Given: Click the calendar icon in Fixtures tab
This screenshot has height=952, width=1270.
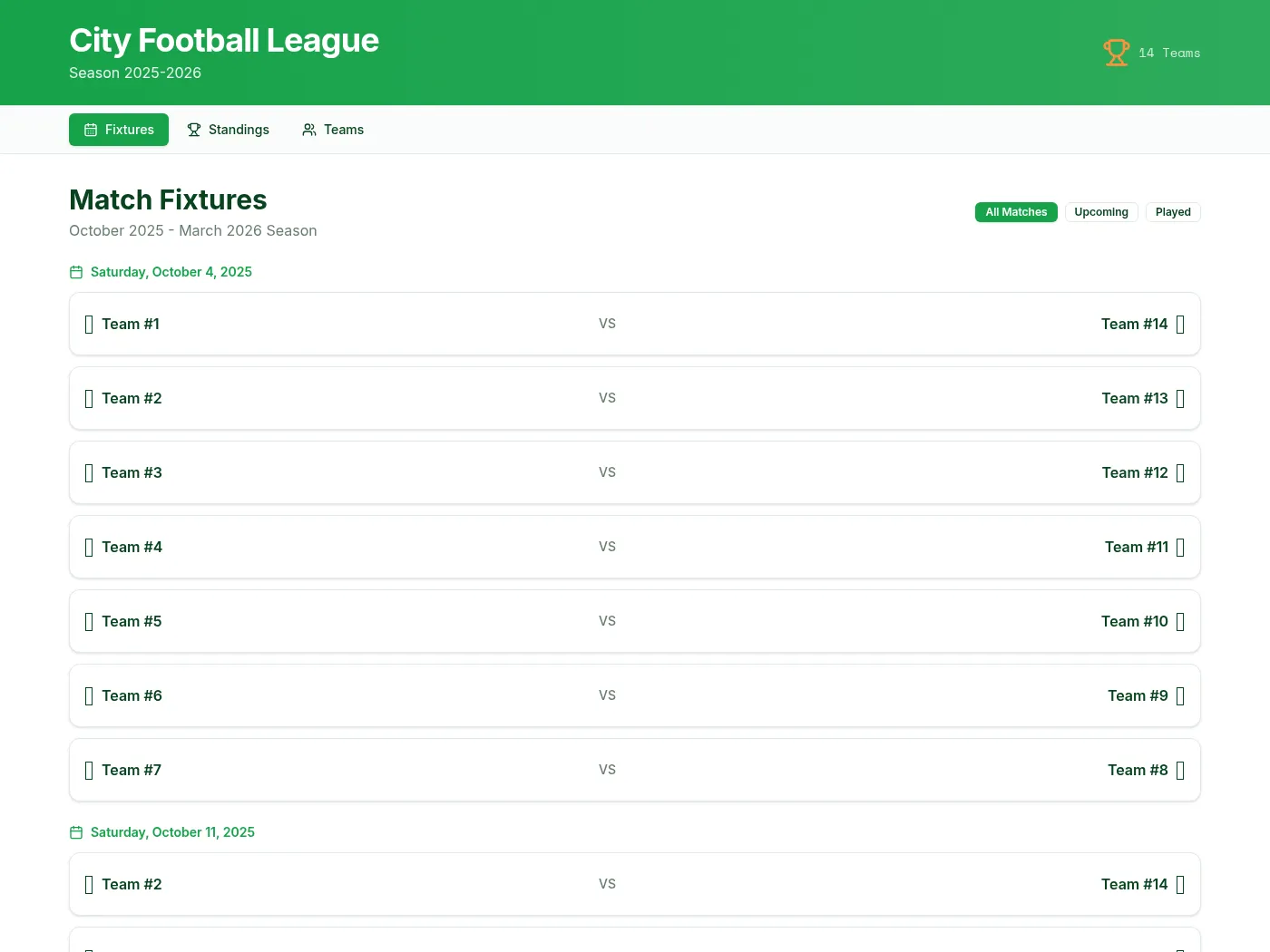Looking at the screenshot, I should pos(91,130).
